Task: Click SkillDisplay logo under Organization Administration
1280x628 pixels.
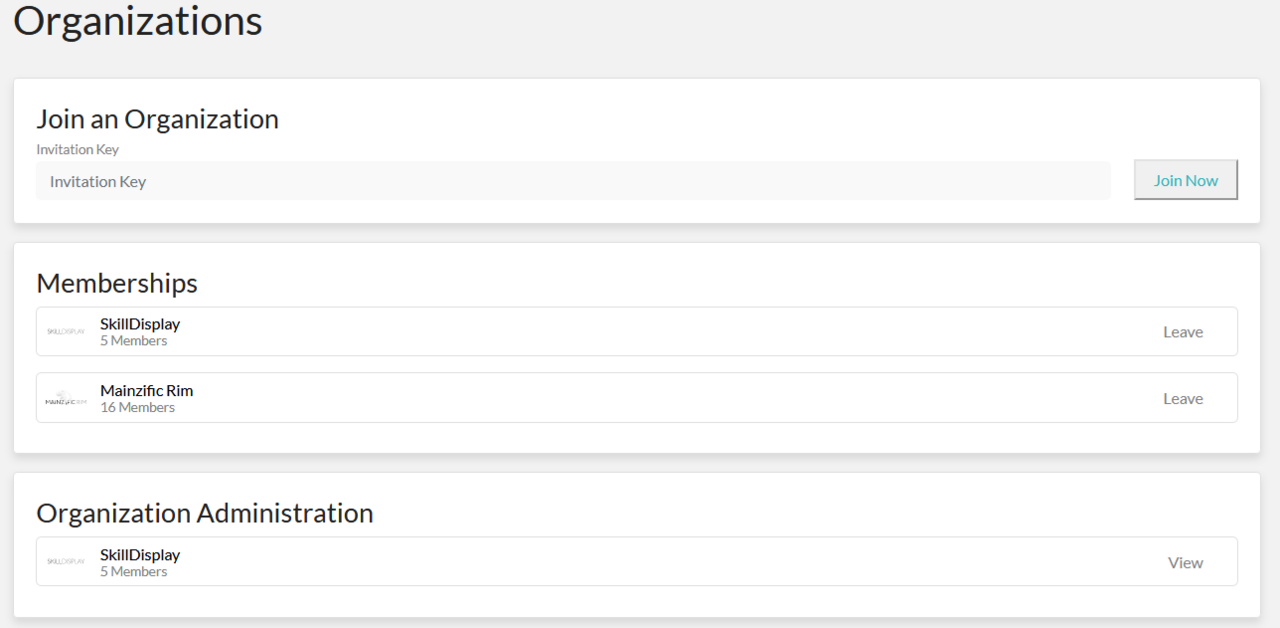Action: click(66, 562)
